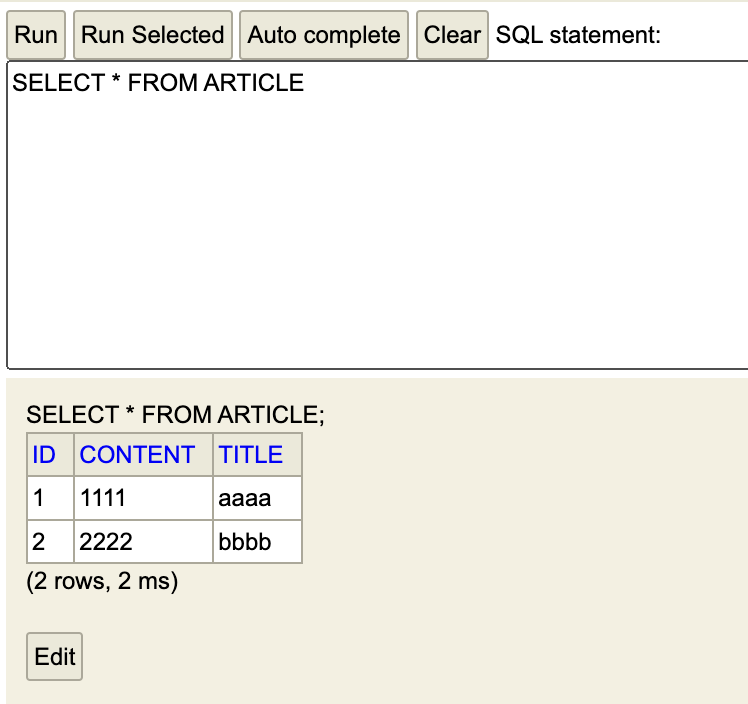
Task: Click the Auto complete button
Action: (x=323, y=35)
